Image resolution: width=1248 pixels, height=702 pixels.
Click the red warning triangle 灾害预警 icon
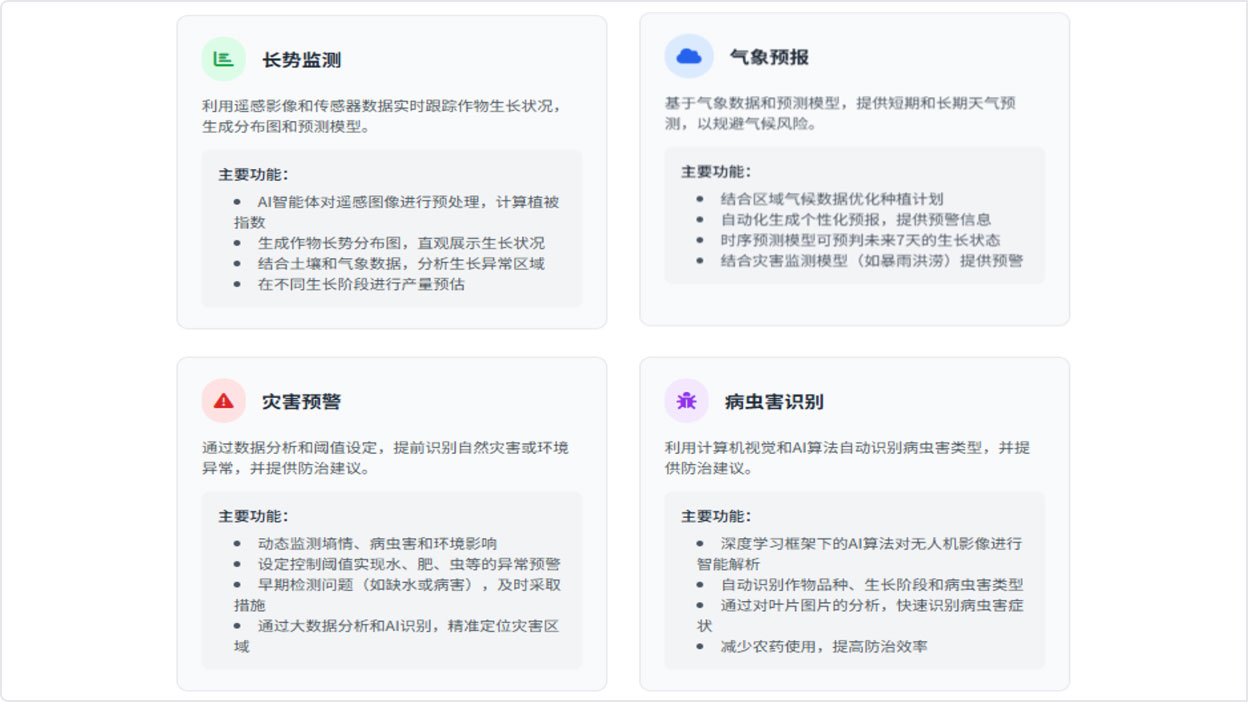tap(223, 401)
